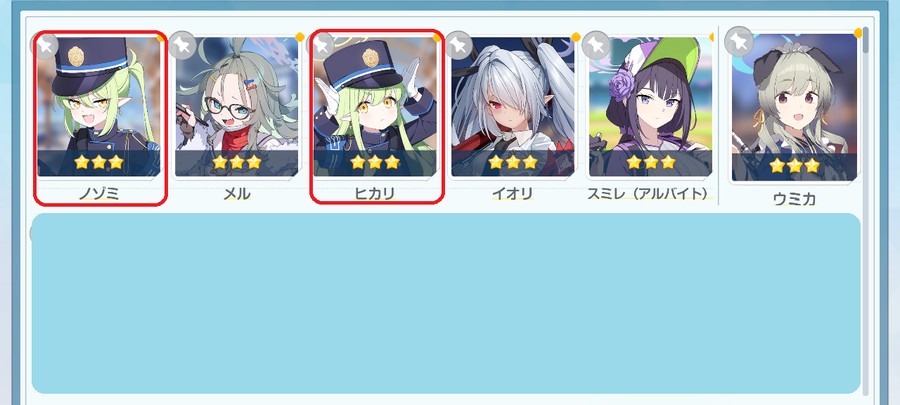900x405 pixels.
Task: Select the ウミカ character portrait
Action: pos(794,107)
